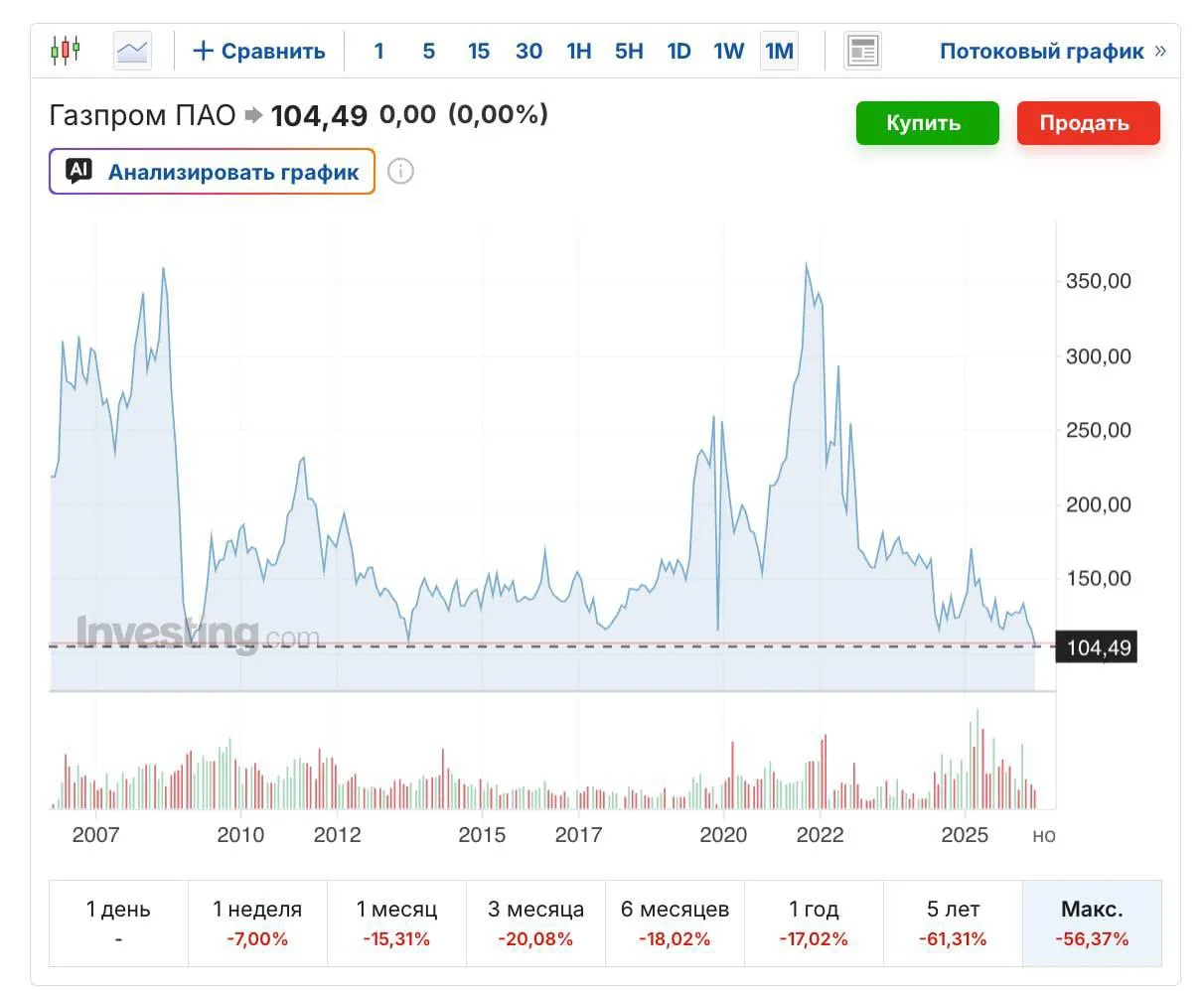Select the 1 год period tab
Viewport: 1204px width, 991px height.
point(814,922)
